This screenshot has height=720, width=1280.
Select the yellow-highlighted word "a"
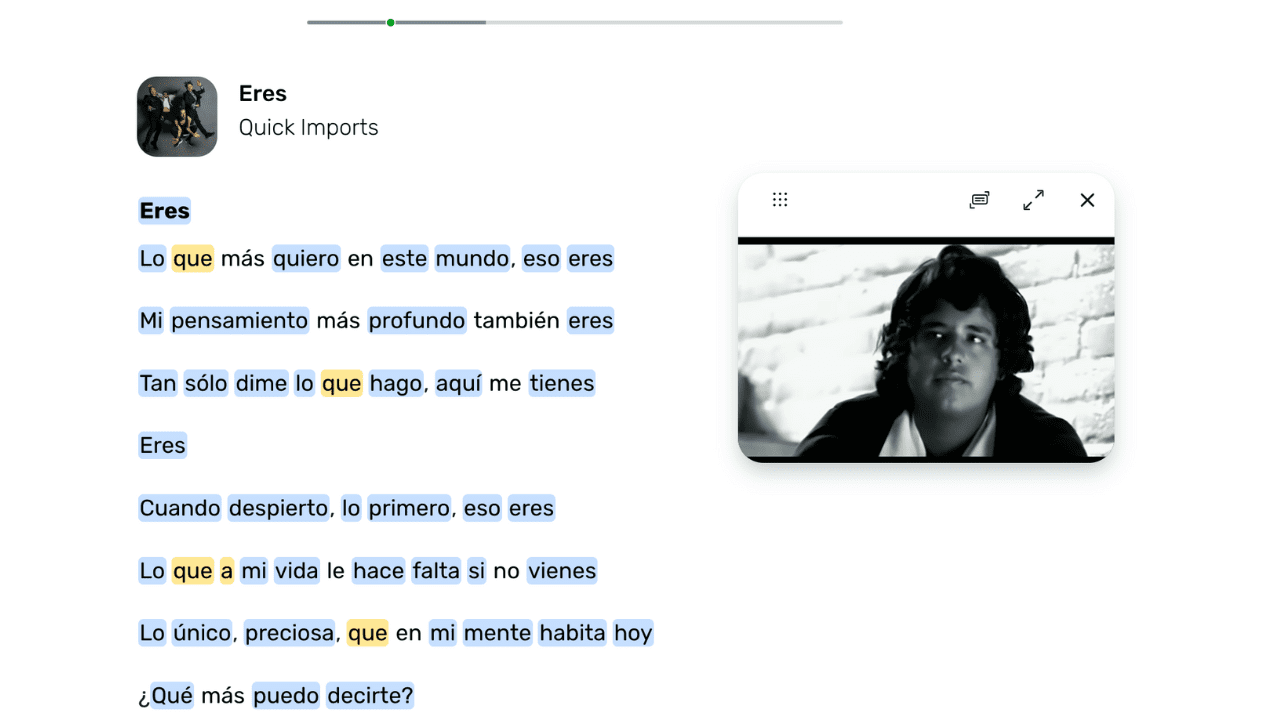click(x=227, y=571)
